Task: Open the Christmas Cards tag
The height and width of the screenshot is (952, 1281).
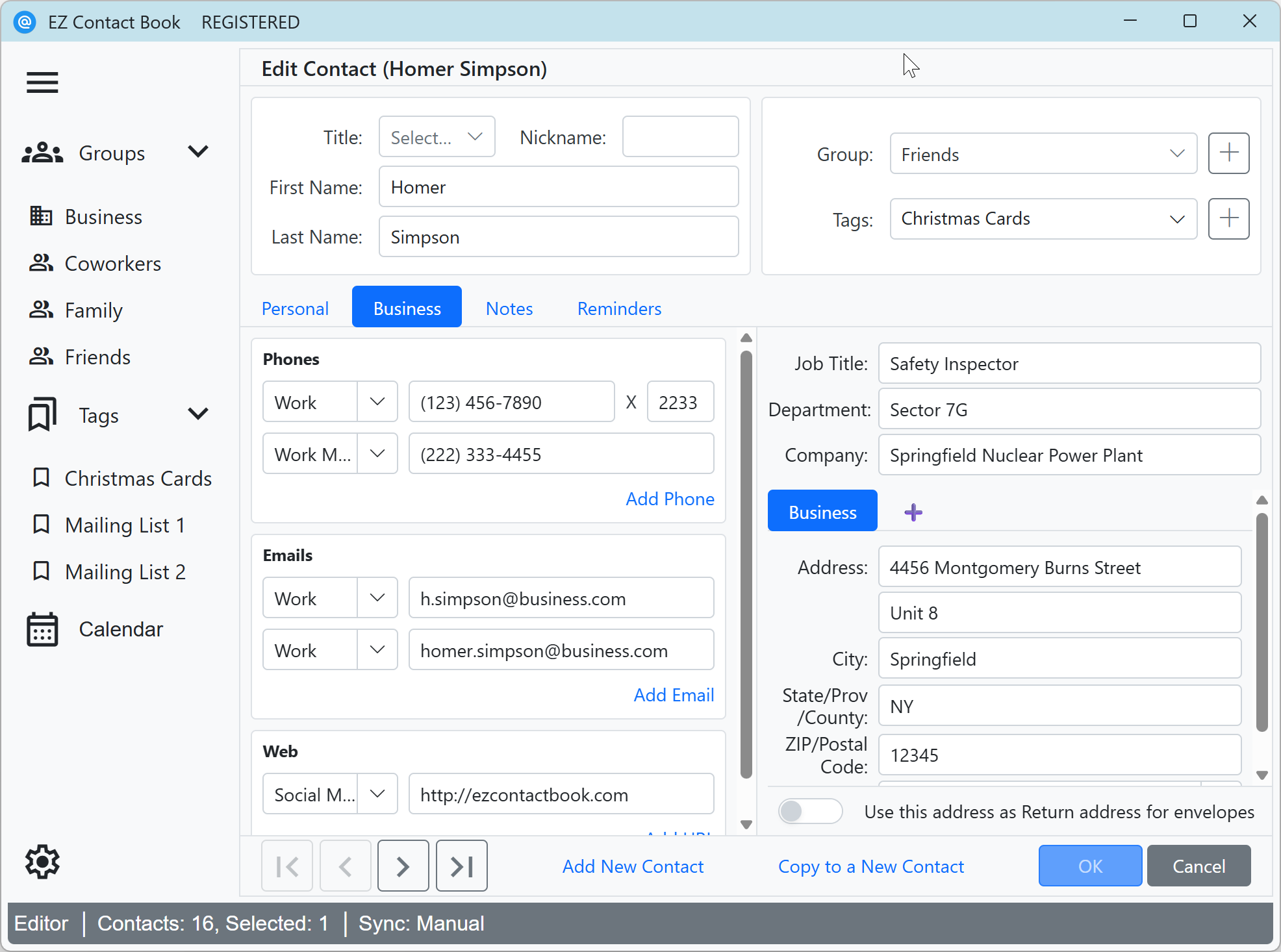Action: click(x=138, y=478)
